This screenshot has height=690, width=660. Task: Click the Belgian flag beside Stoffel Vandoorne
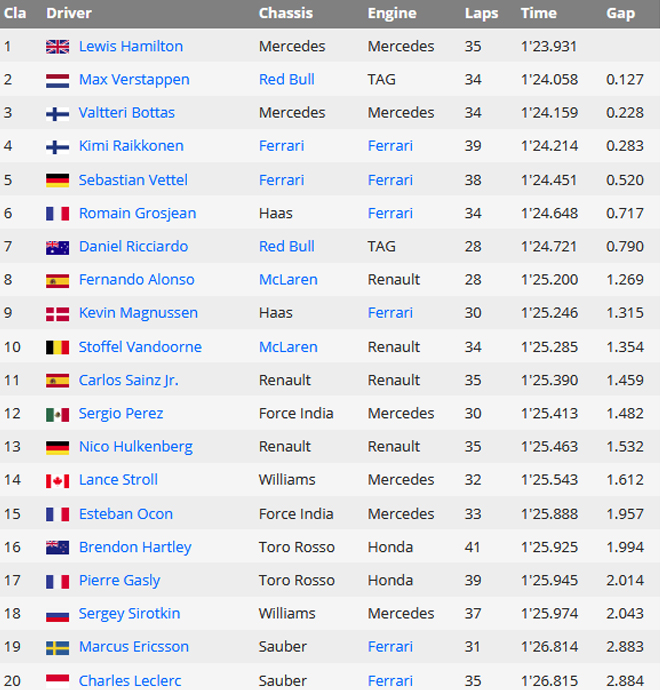pos(57,347)
